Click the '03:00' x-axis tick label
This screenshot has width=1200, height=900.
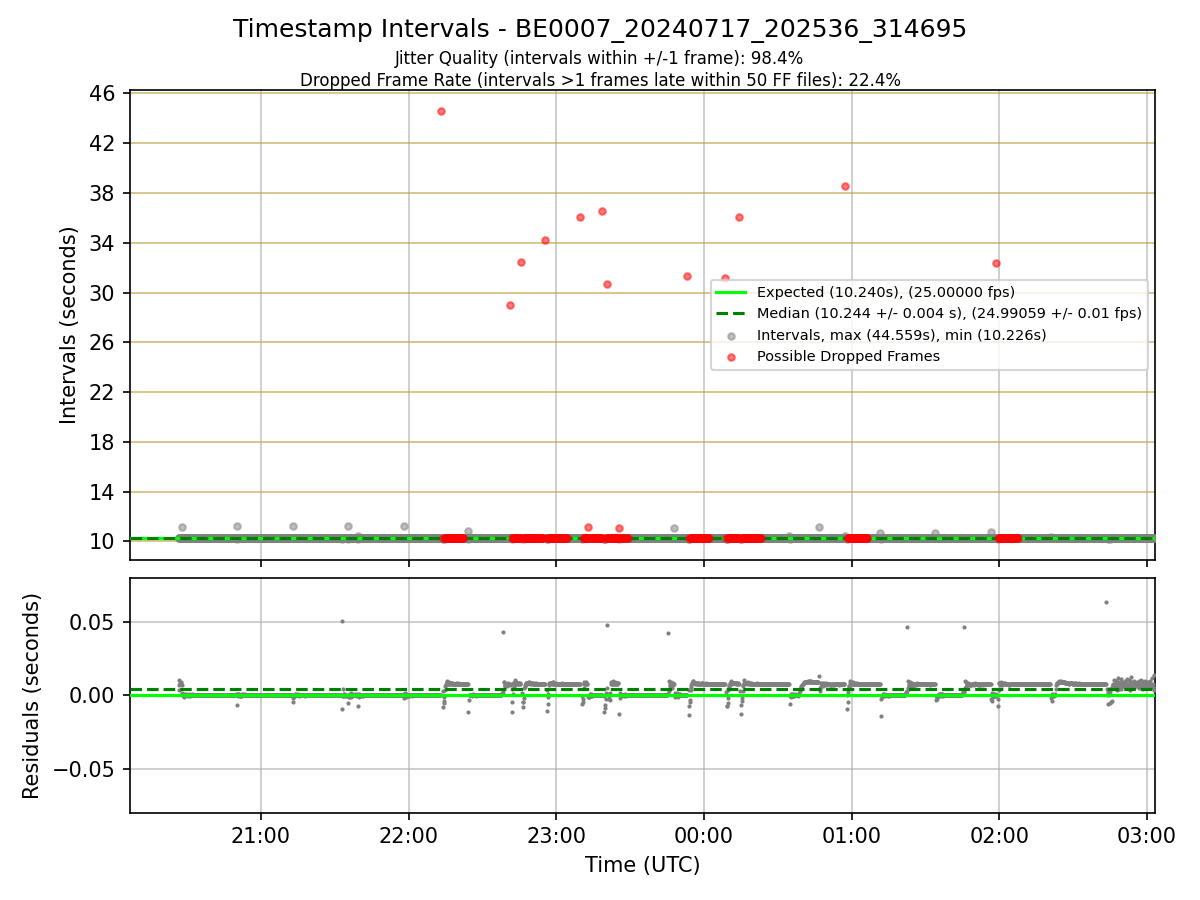1146,836
